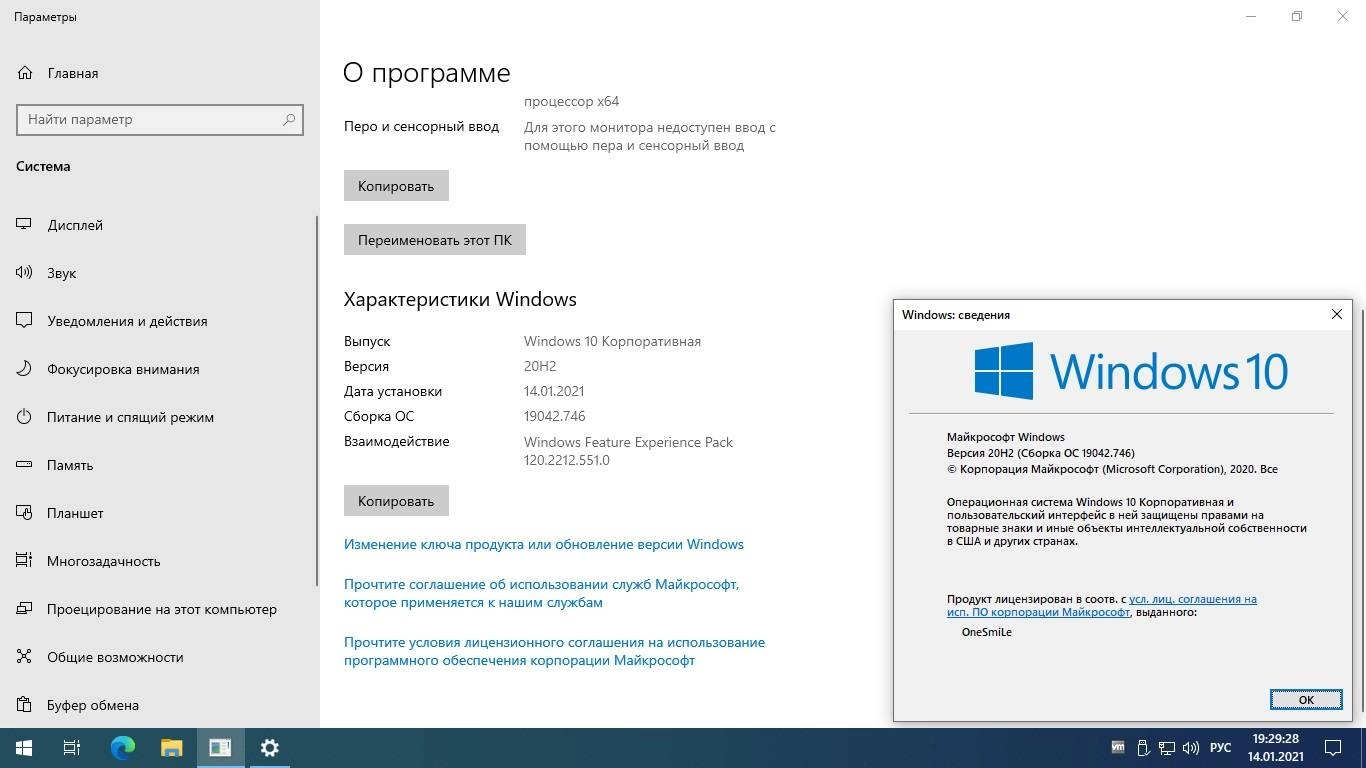1366x768 pixels.
Task: Open Проецирование на этот компьютер
Action: coord(161,609)
